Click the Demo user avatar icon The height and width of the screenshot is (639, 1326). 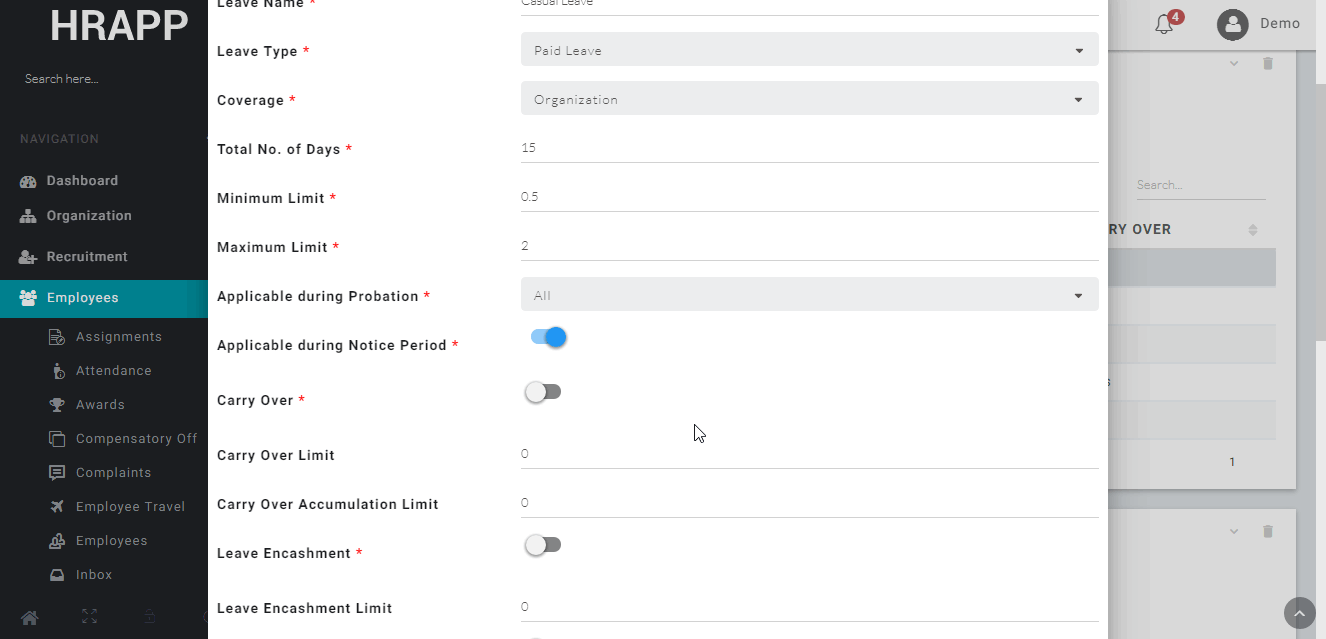(1232, 24)
